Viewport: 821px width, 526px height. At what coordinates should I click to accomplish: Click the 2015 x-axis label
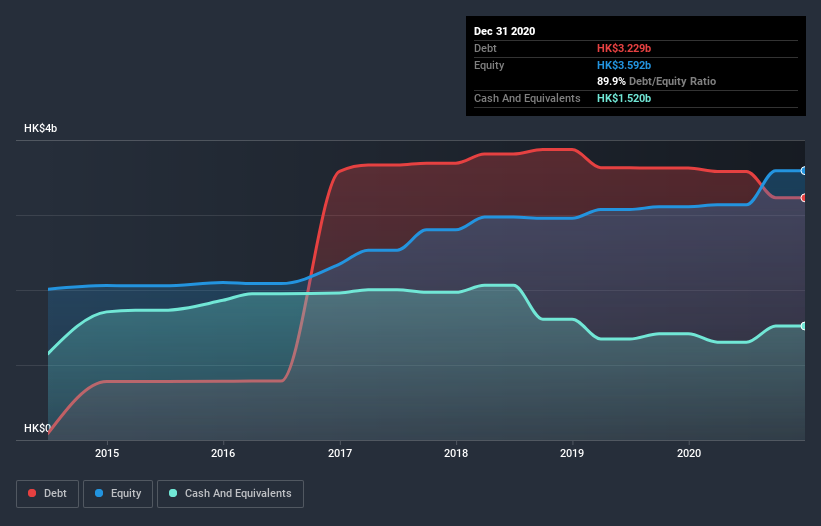coord(107,453)
